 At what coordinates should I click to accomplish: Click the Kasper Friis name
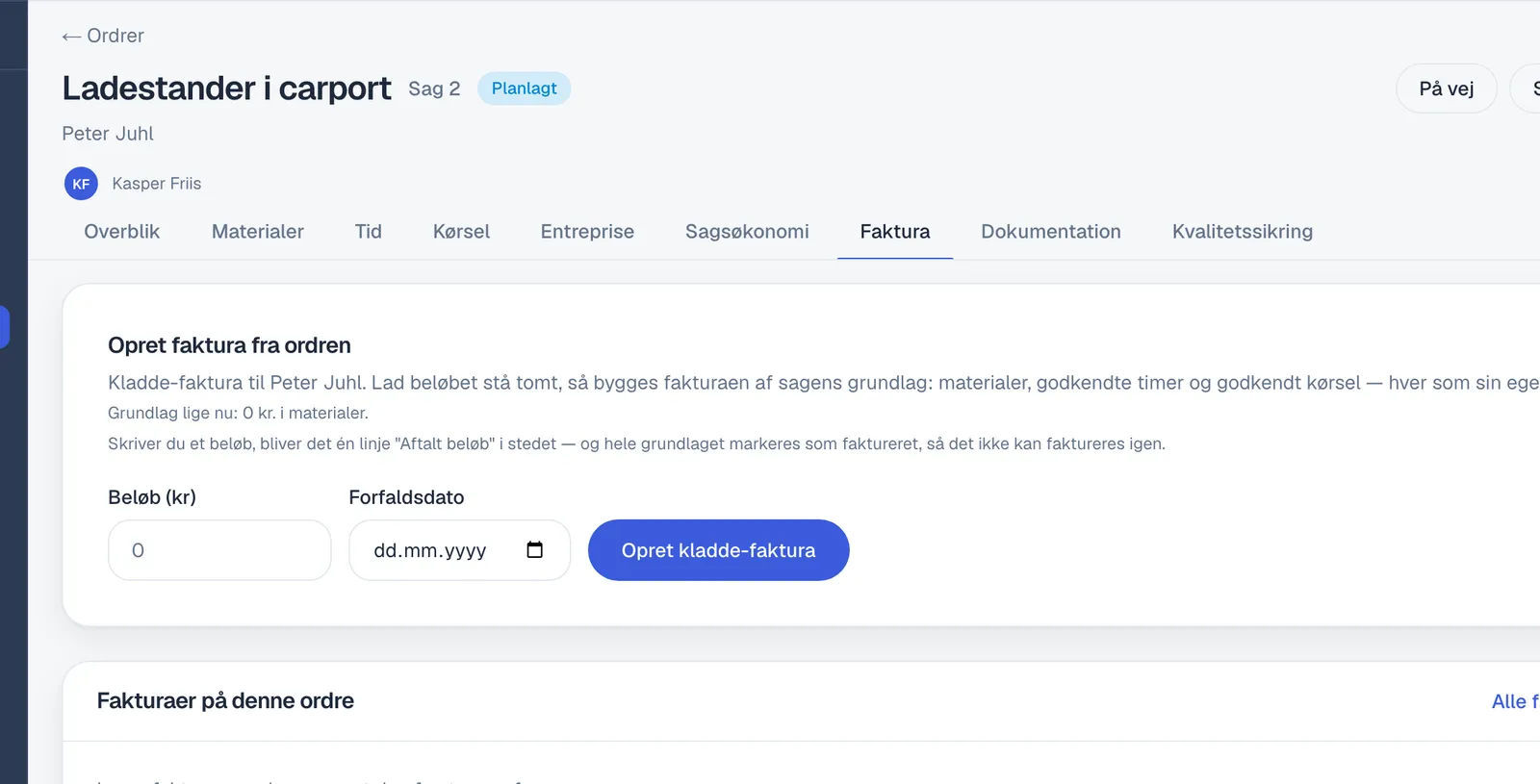tap(157, 184)
